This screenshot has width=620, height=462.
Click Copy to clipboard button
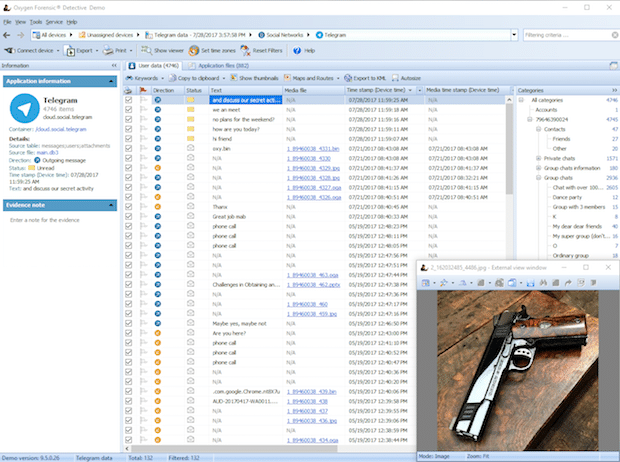194,78
